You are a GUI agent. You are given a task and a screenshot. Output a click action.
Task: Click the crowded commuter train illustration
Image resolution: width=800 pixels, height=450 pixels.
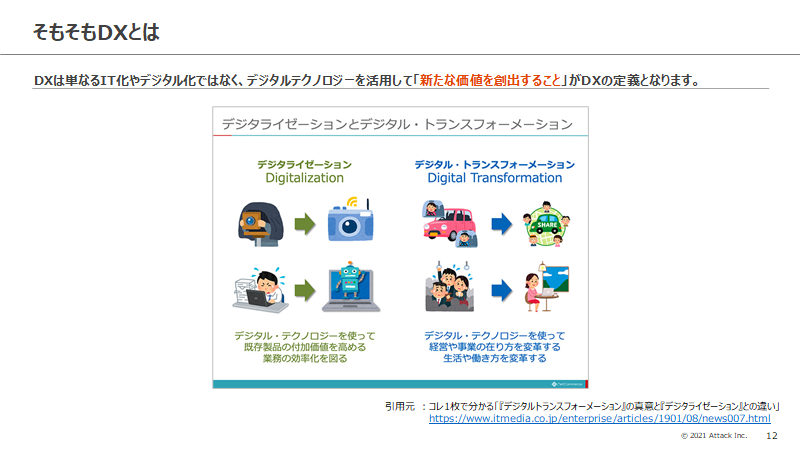449,287
